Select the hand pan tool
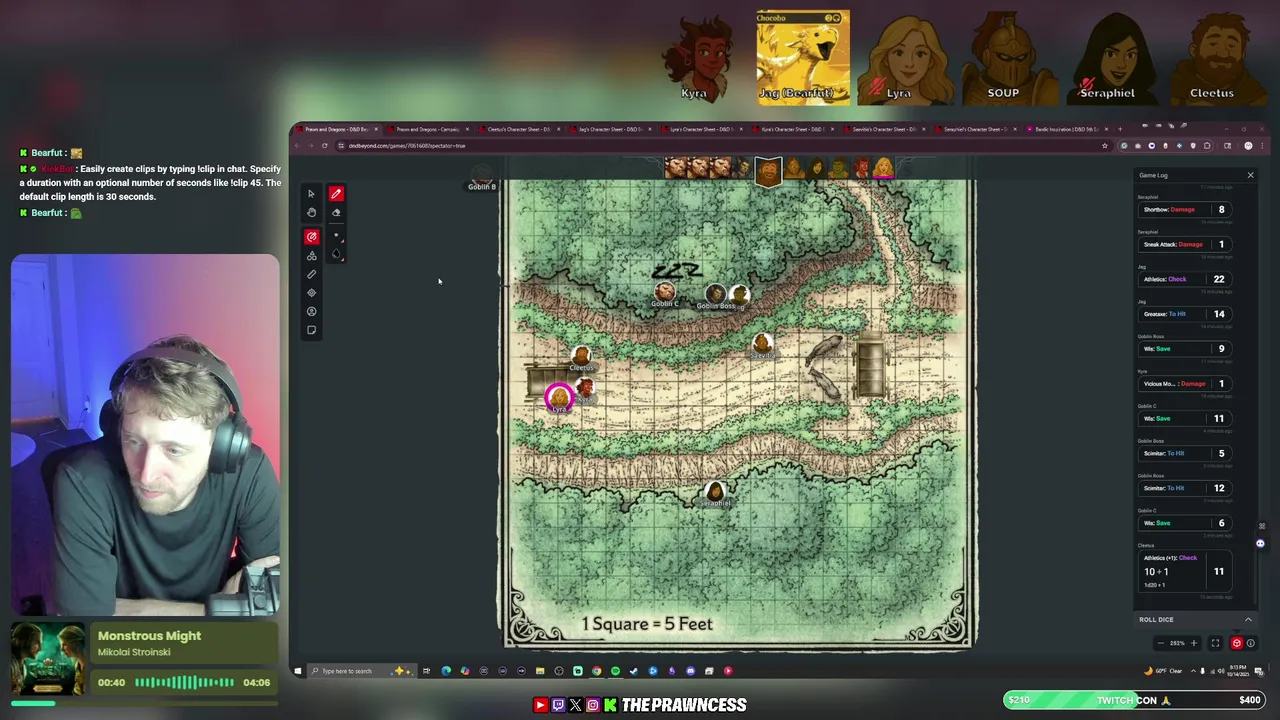The height and width of the screenshot is (720, 1280). coord(311,213)
